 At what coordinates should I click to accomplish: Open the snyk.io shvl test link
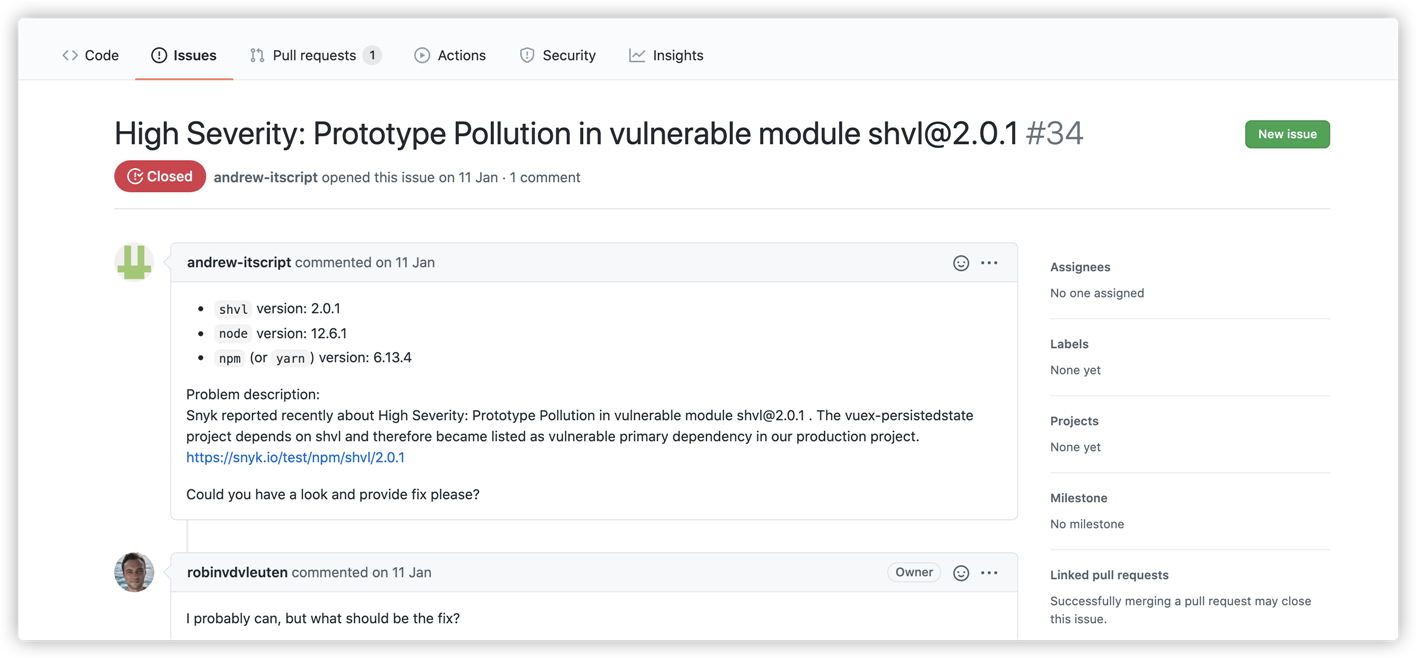295,458
